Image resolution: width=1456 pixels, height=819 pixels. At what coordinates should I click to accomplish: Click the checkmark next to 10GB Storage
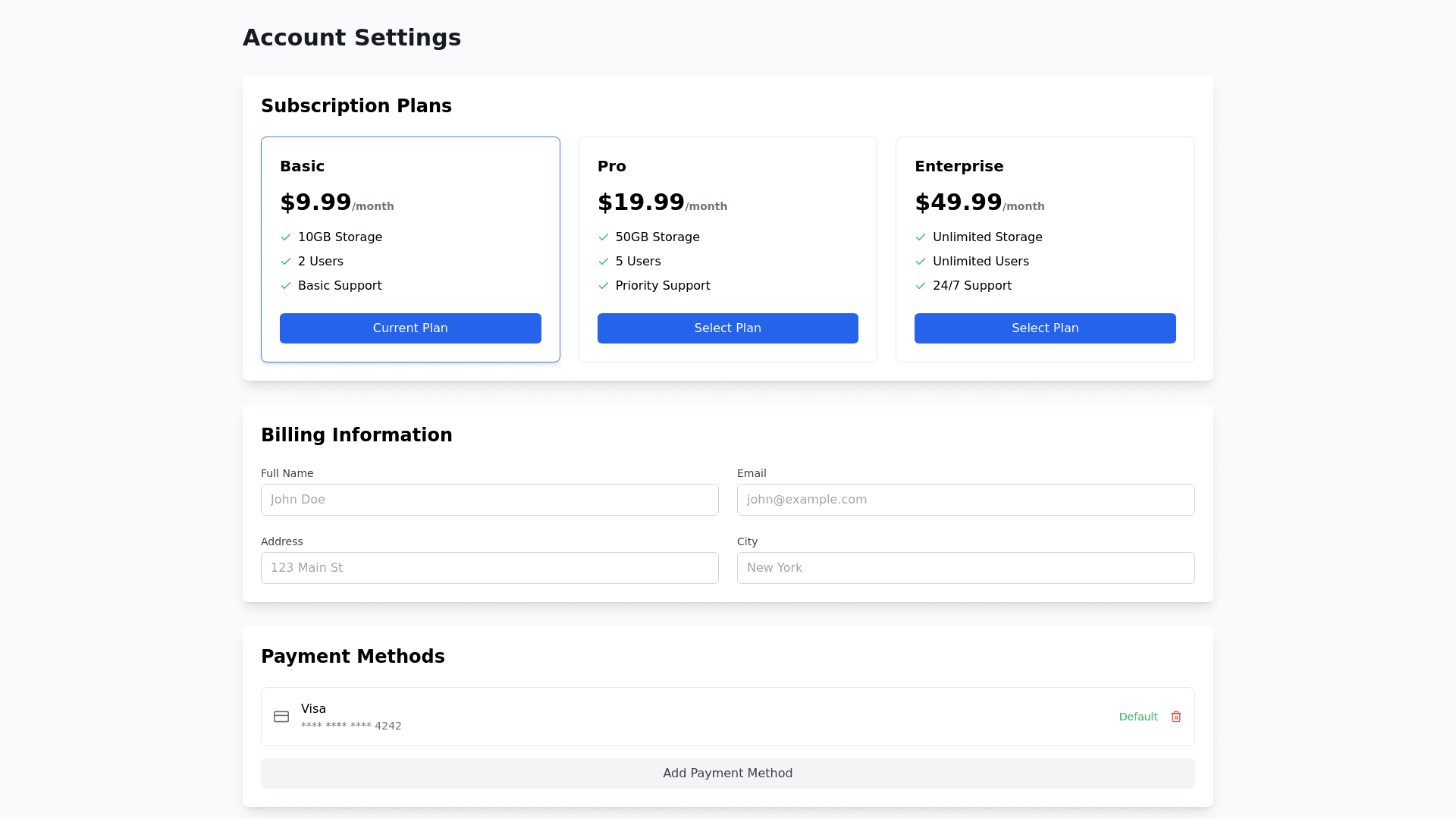[286, 237]
